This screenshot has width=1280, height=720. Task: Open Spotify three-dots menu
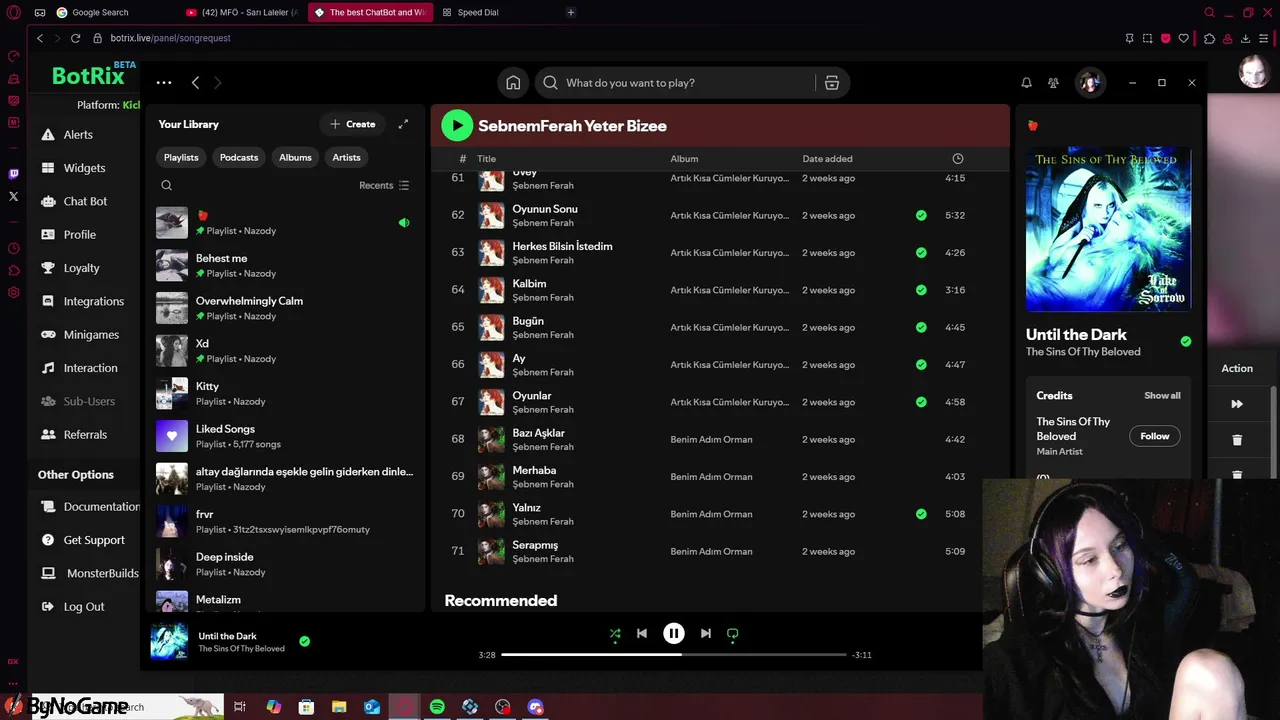click(164, 83)
